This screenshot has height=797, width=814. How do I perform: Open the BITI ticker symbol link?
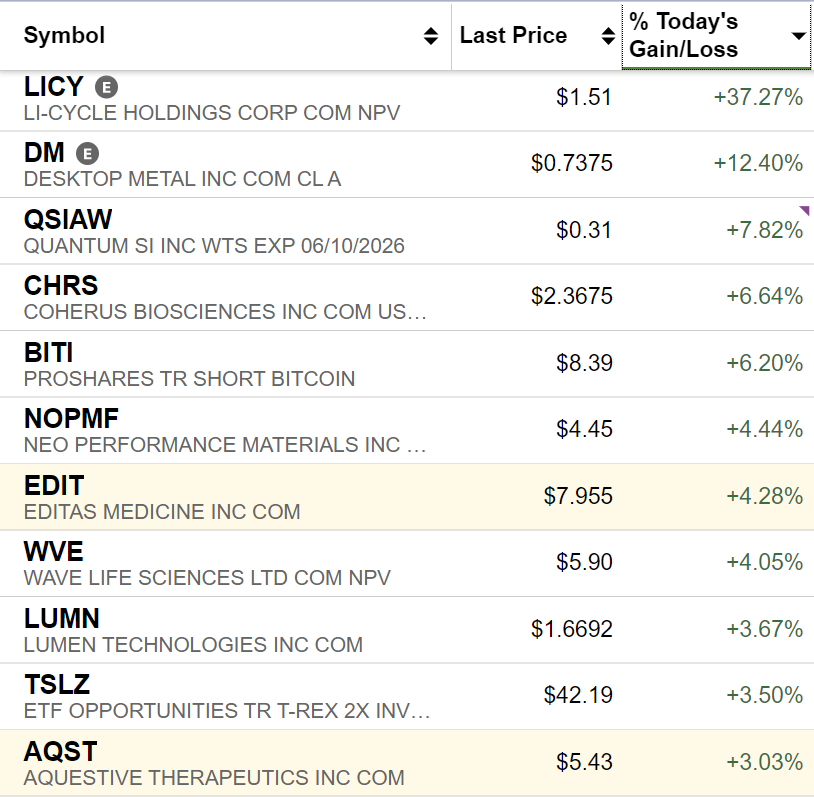pos(49,352)
